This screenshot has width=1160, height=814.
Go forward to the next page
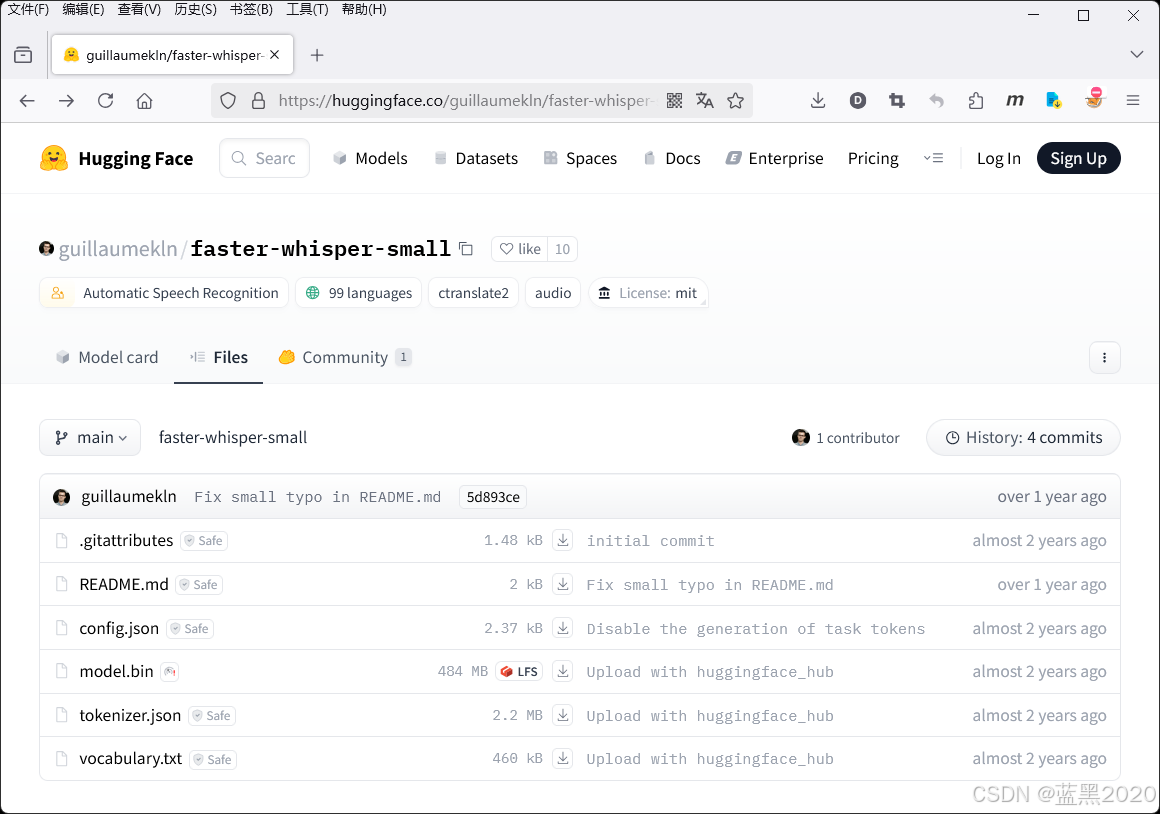(67, 101)
